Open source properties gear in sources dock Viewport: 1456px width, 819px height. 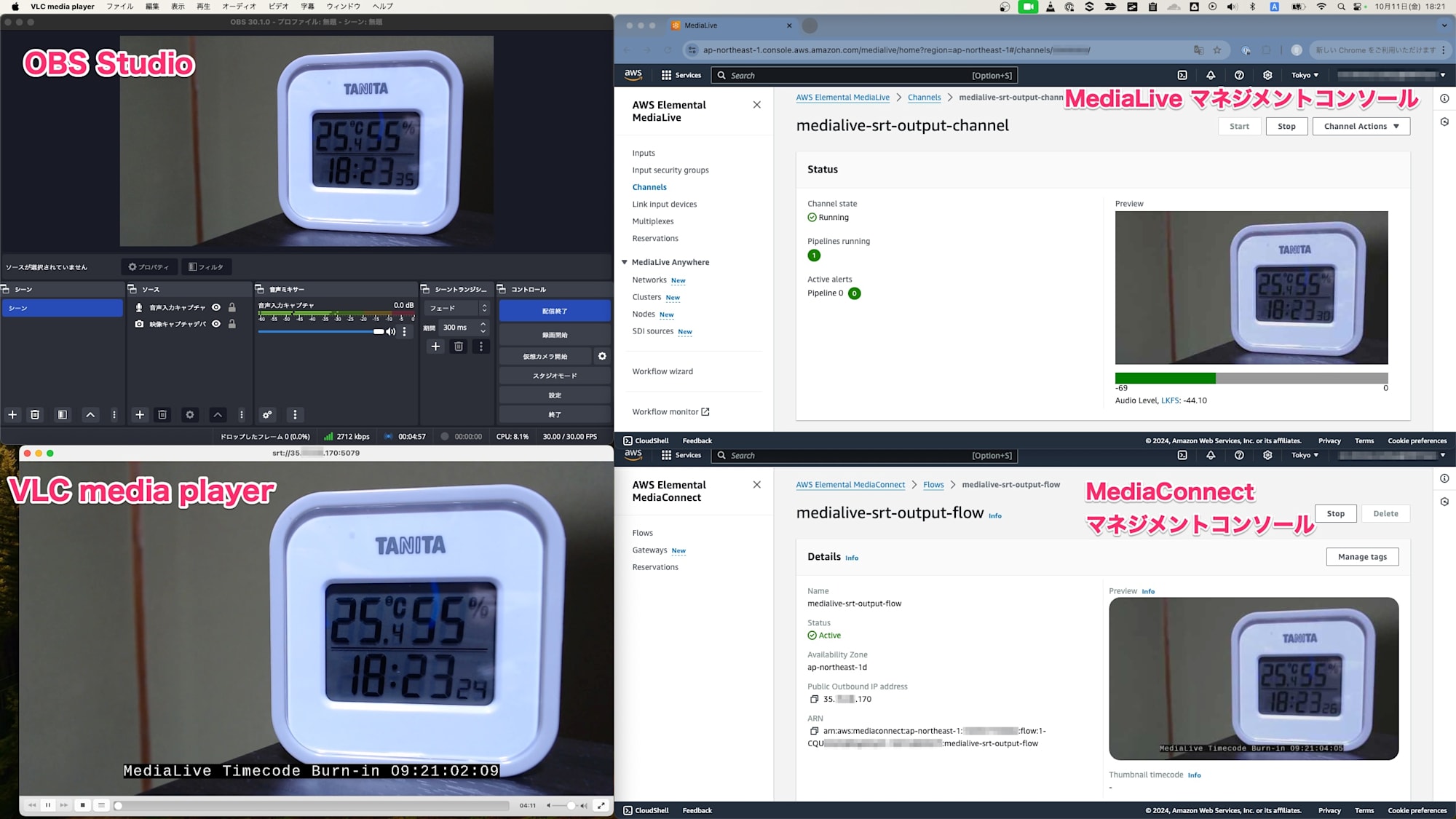(190, 415)
